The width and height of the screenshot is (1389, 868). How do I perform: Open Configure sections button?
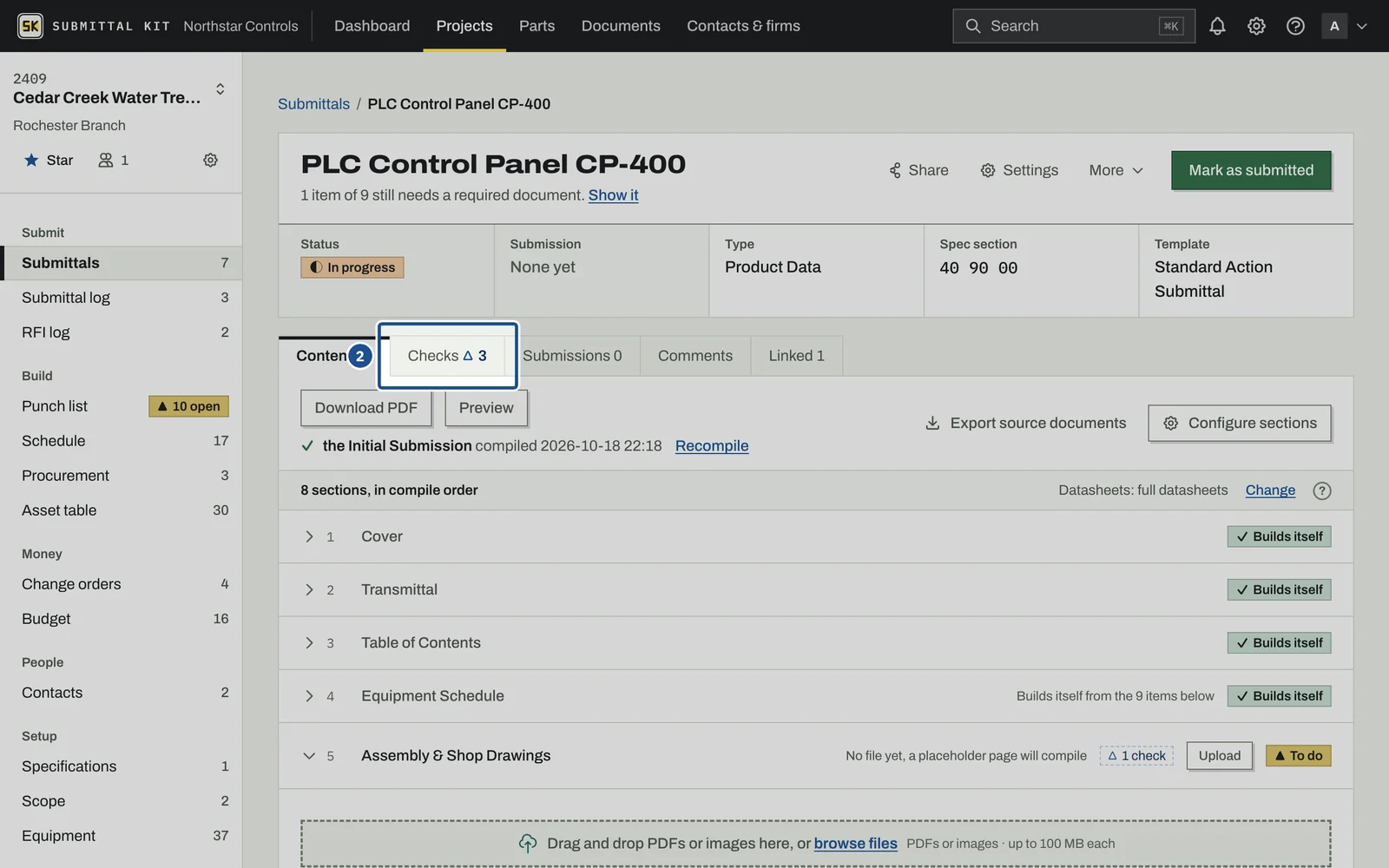click(x=1240, y=423)
